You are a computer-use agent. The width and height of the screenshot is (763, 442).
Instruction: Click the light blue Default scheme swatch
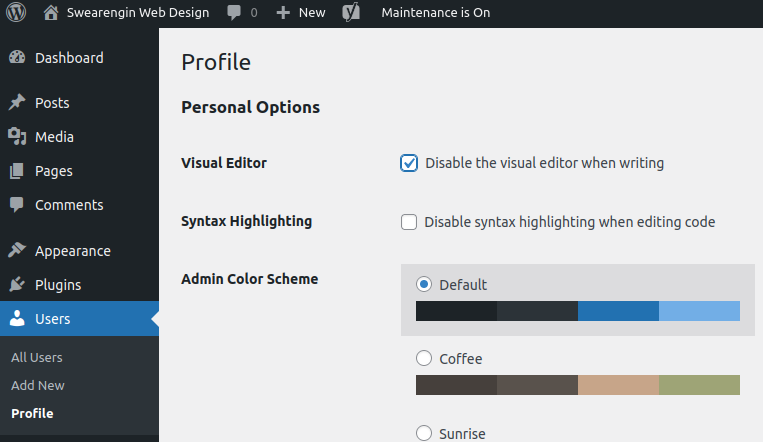[x=699, y=311]
